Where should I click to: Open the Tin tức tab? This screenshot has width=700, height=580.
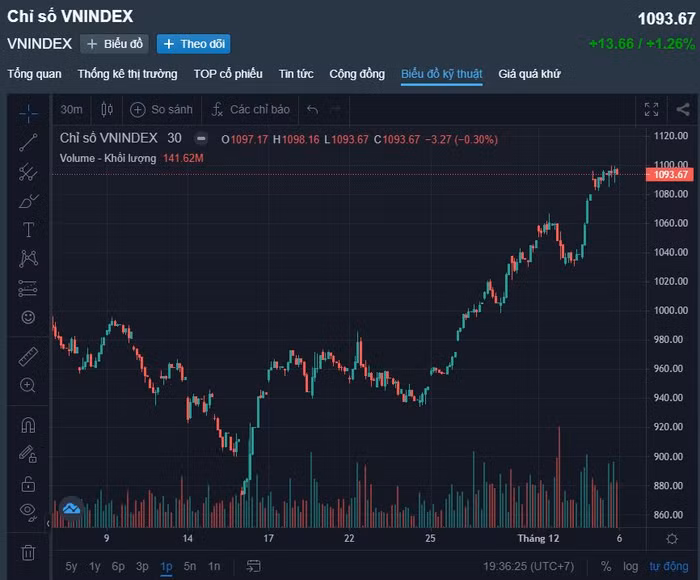click(x=296, y=74)
